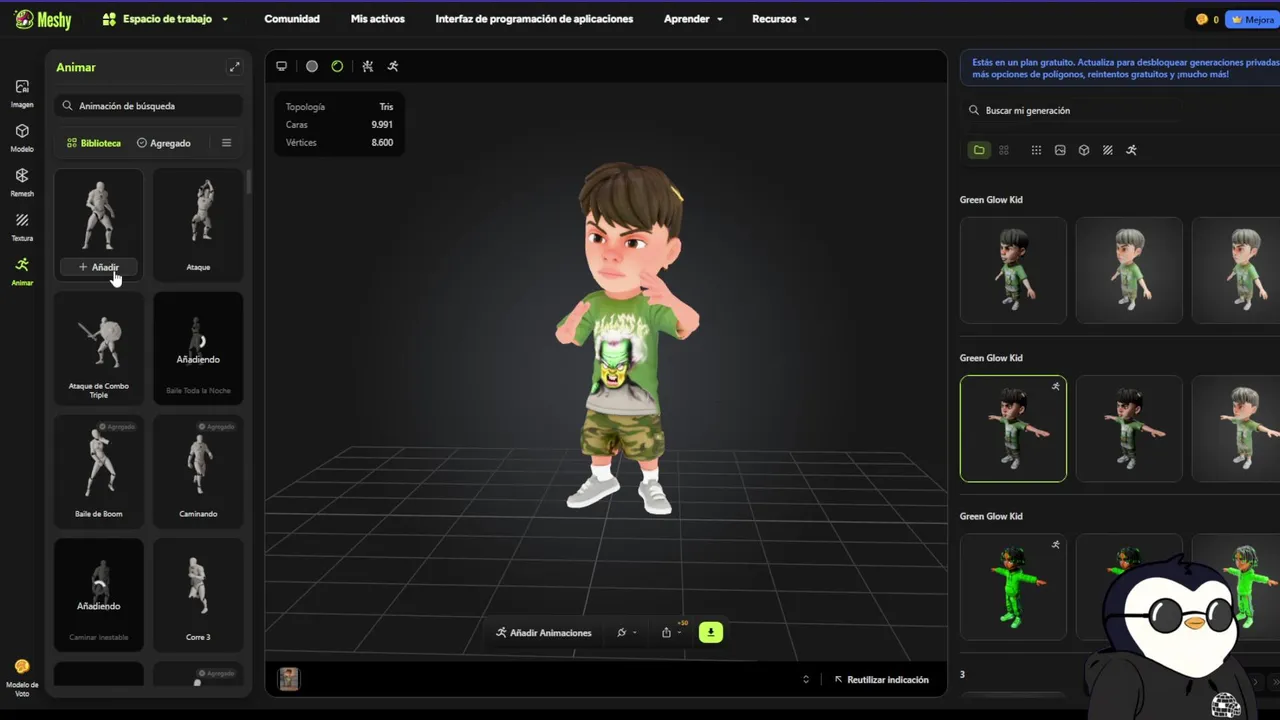Viewport: 1280px width, 720px height.
Task: Expand the Animar panel with arrows icon
Action: click(x=234, y=67)
